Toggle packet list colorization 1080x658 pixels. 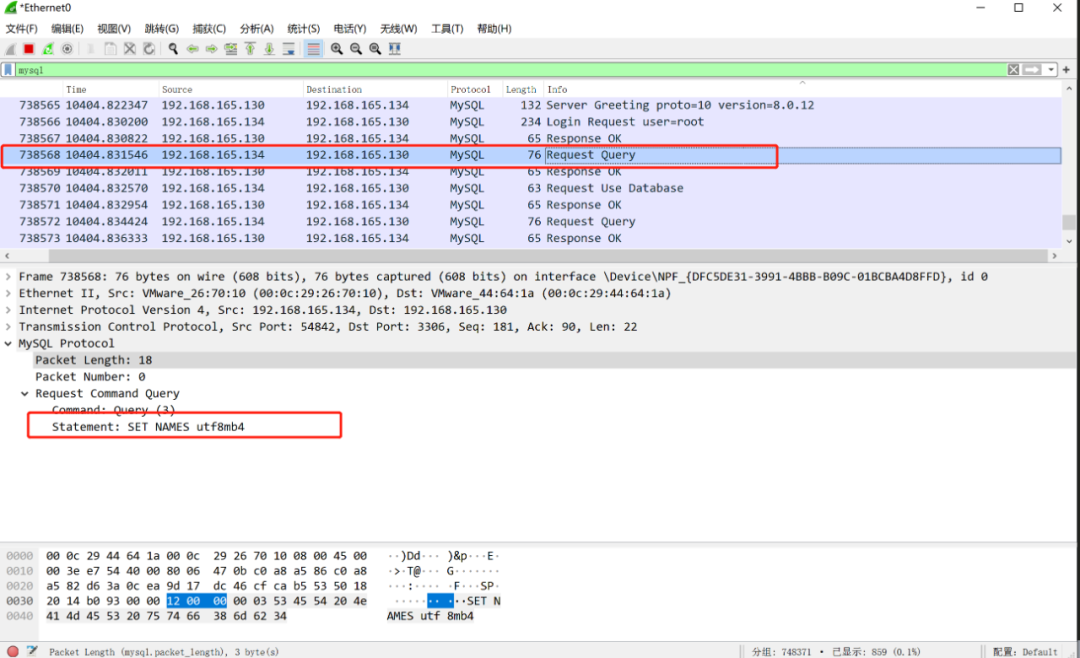pos(313,49)
